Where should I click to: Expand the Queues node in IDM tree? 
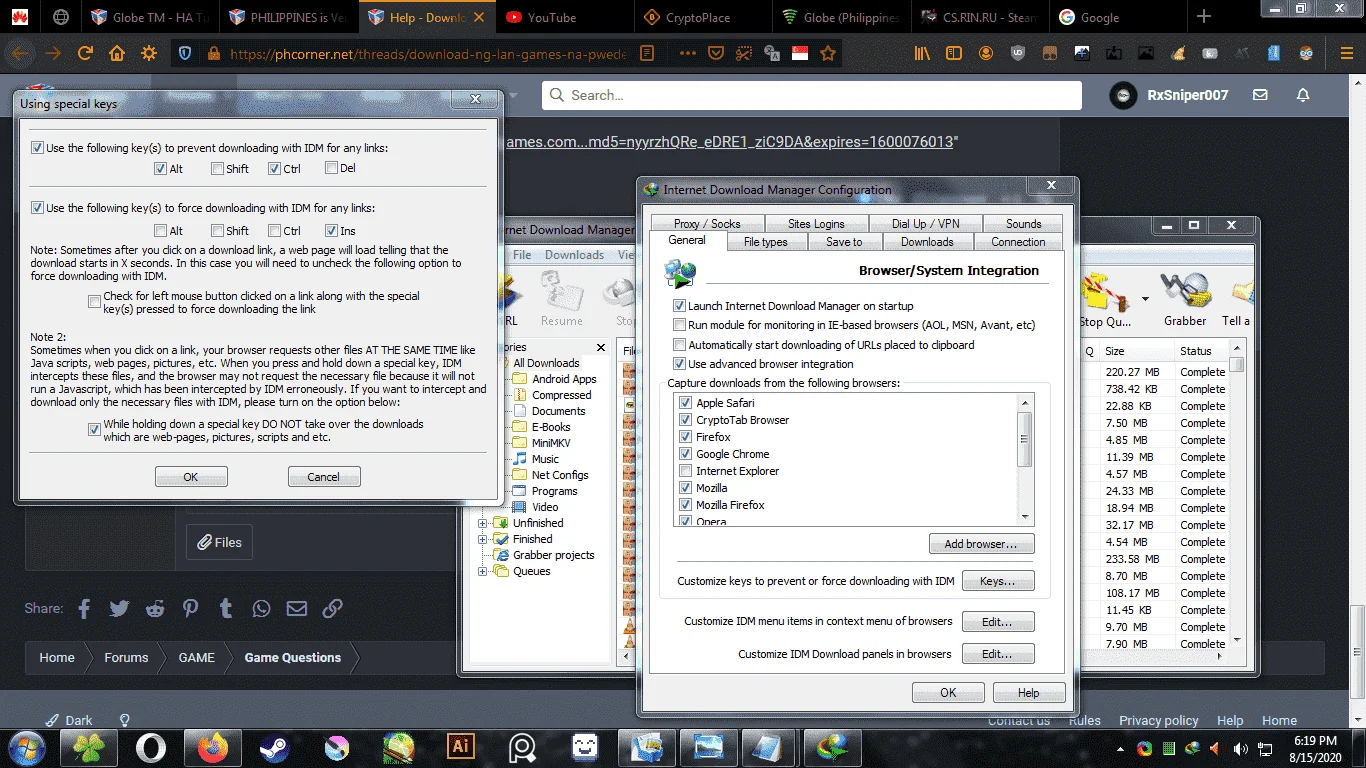pos(483,571)
